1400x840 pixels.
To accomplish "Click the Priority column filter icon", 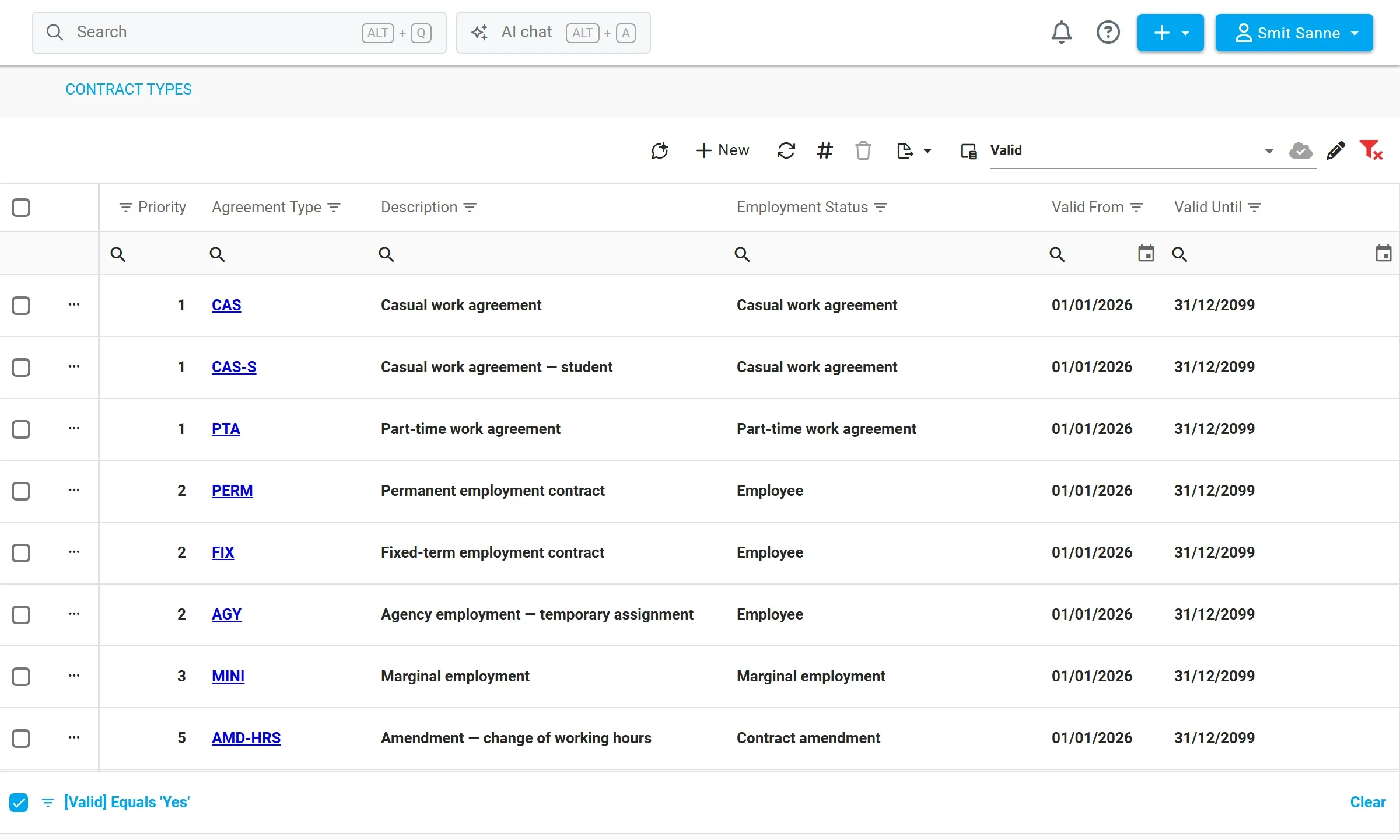I will click(125, 208).
